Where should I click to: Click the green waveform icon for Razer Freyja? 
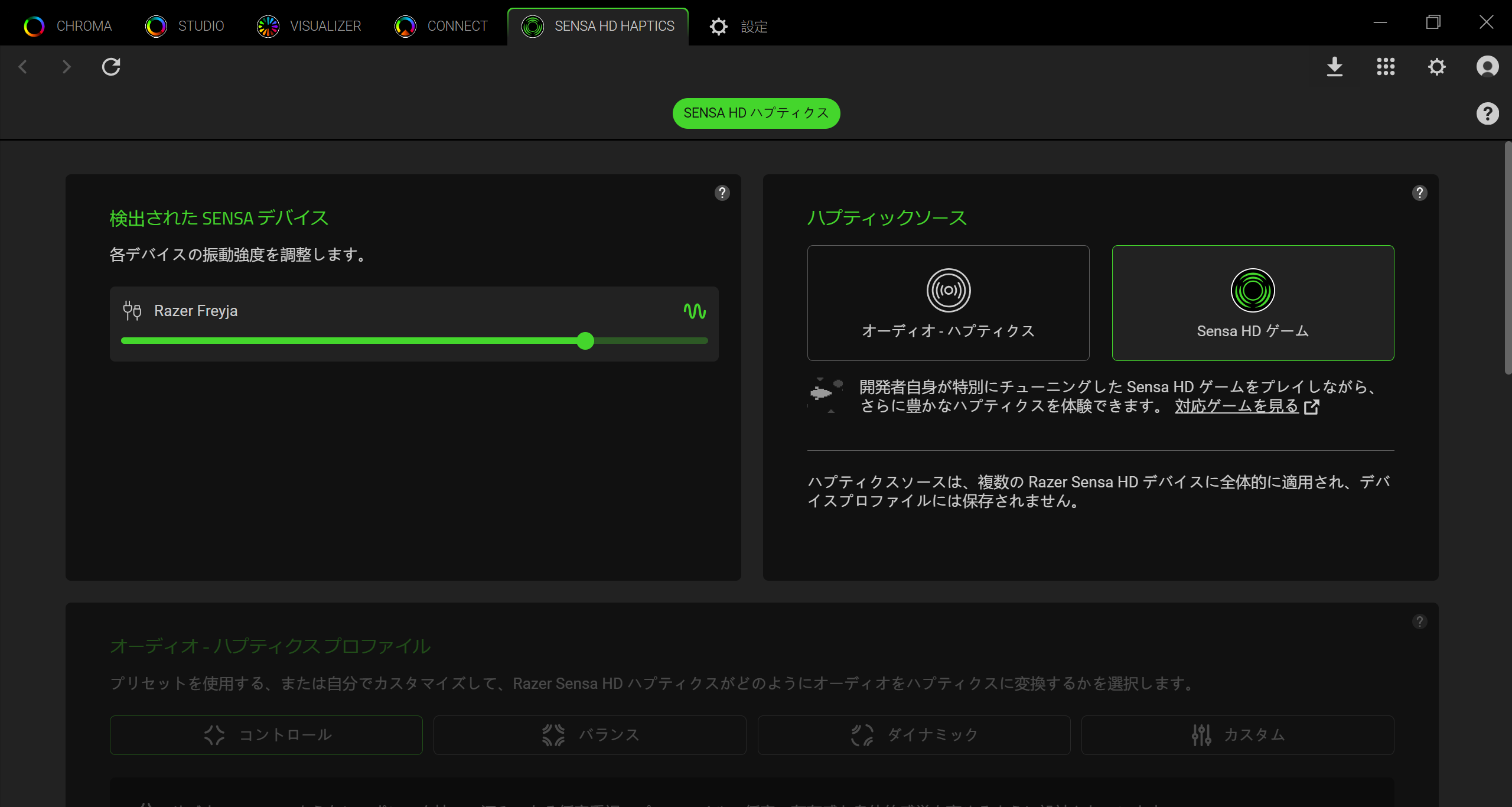pyautogui.click(x=695, y=311)
